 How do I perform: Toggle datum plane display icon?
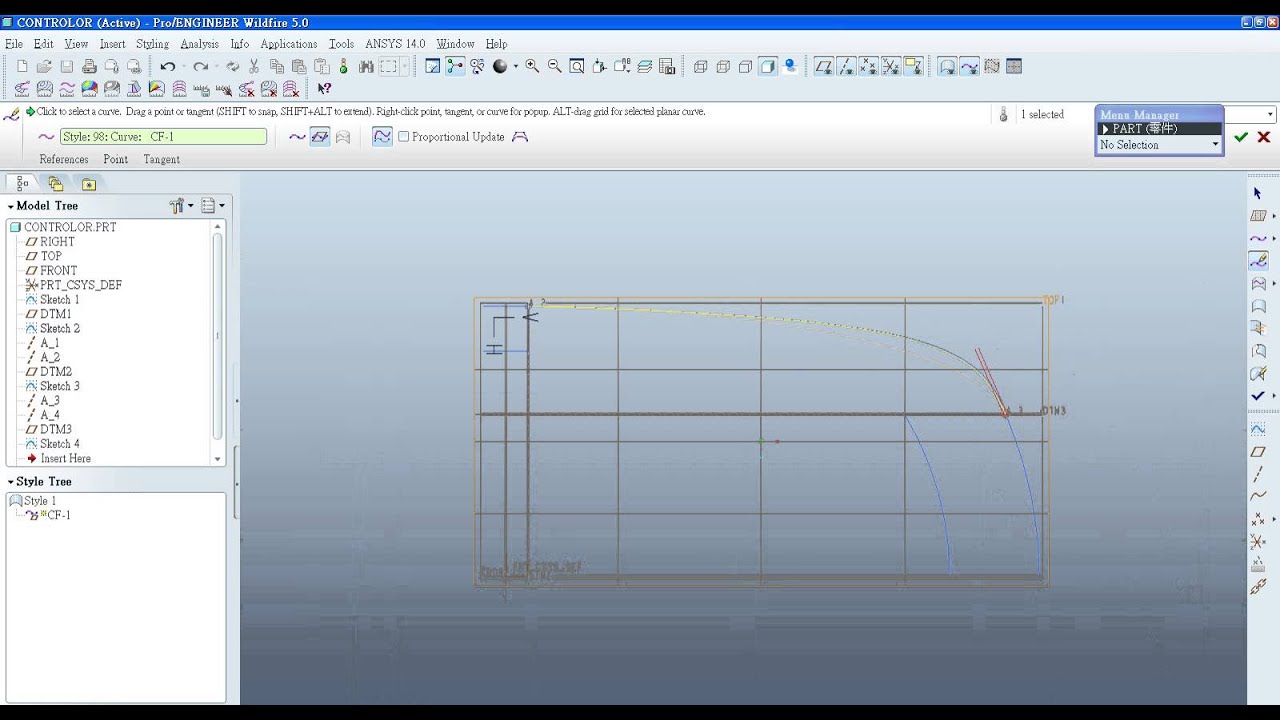coord(823,66)
